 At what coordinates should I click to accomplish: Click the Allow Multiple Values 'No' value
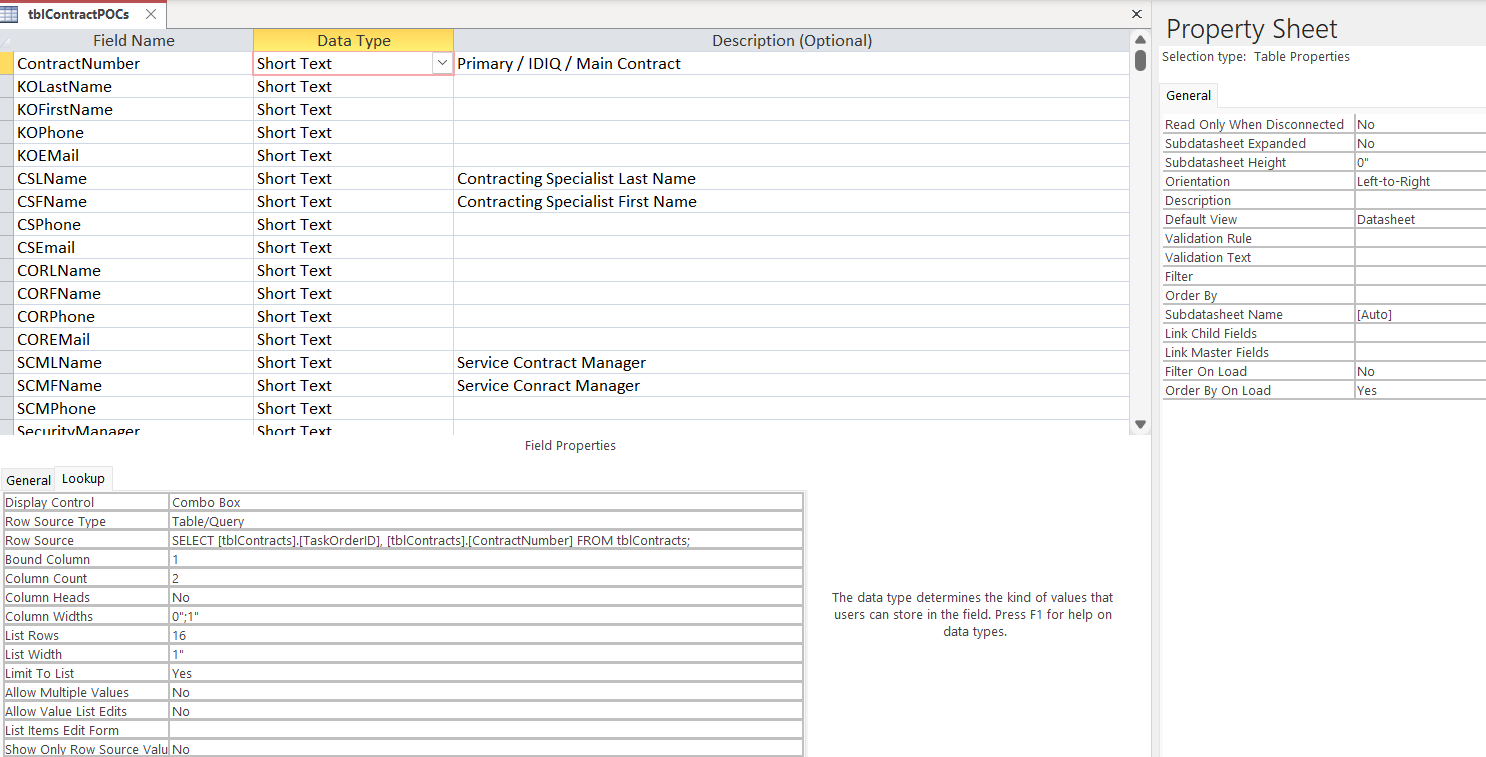click(486, 693)
